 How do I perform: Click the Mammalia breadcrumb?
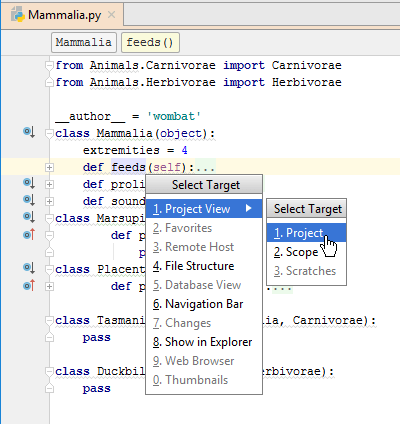(84, 42)
